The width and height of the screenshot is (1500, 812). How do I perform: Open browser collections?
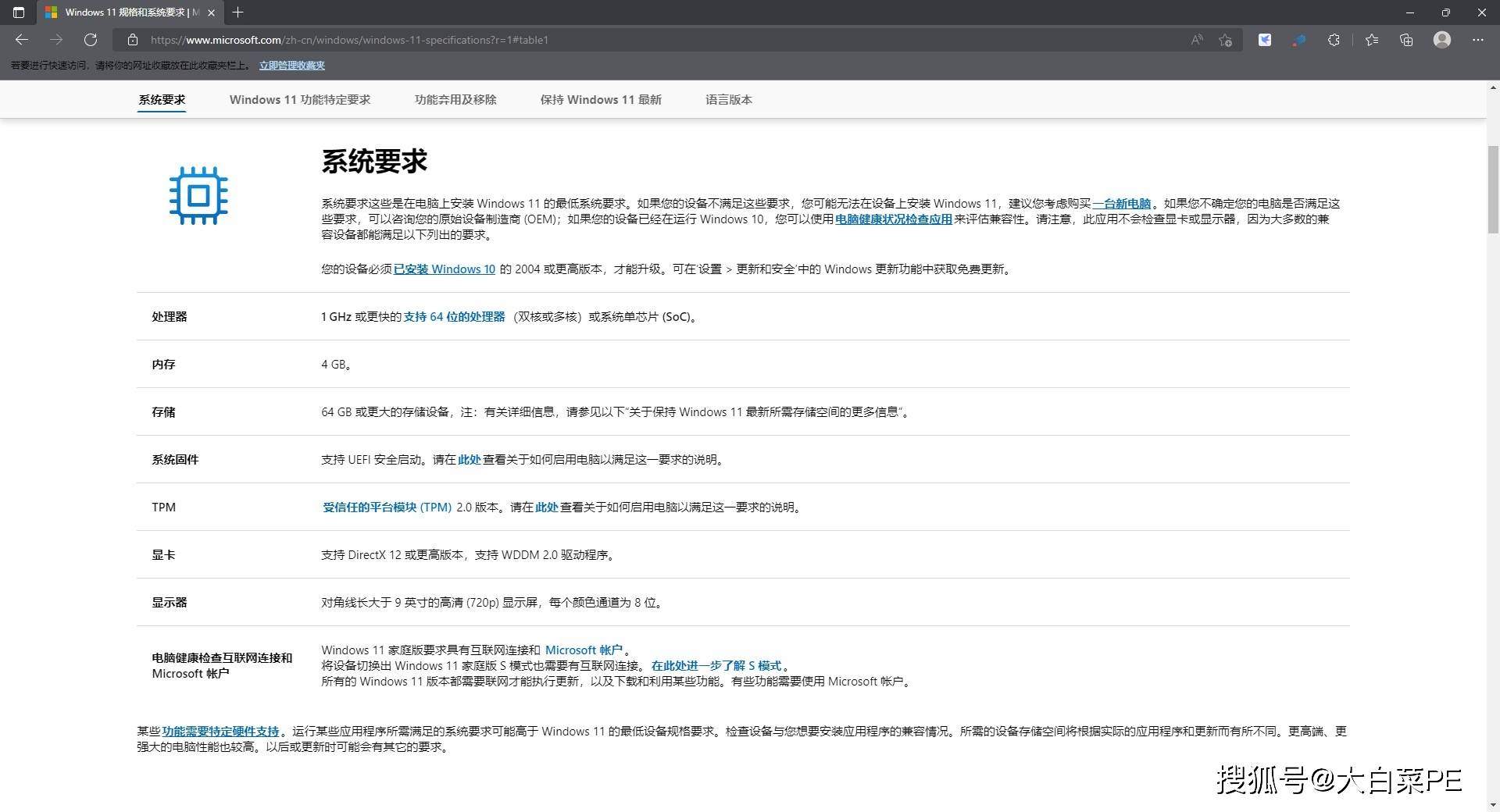coord(1406,40)
